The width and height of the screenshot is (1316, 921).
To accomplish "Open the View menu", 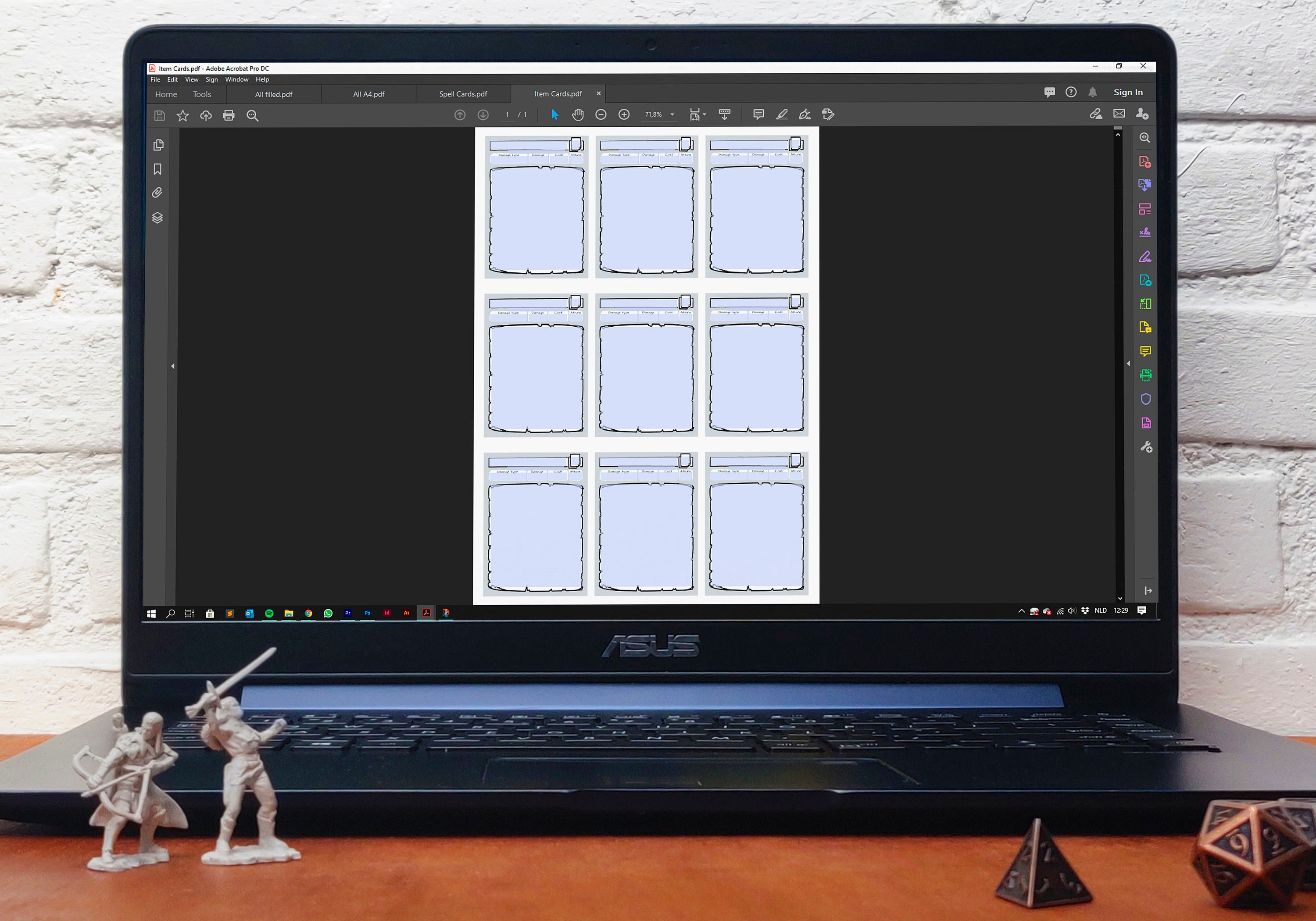I will point(191,80).
